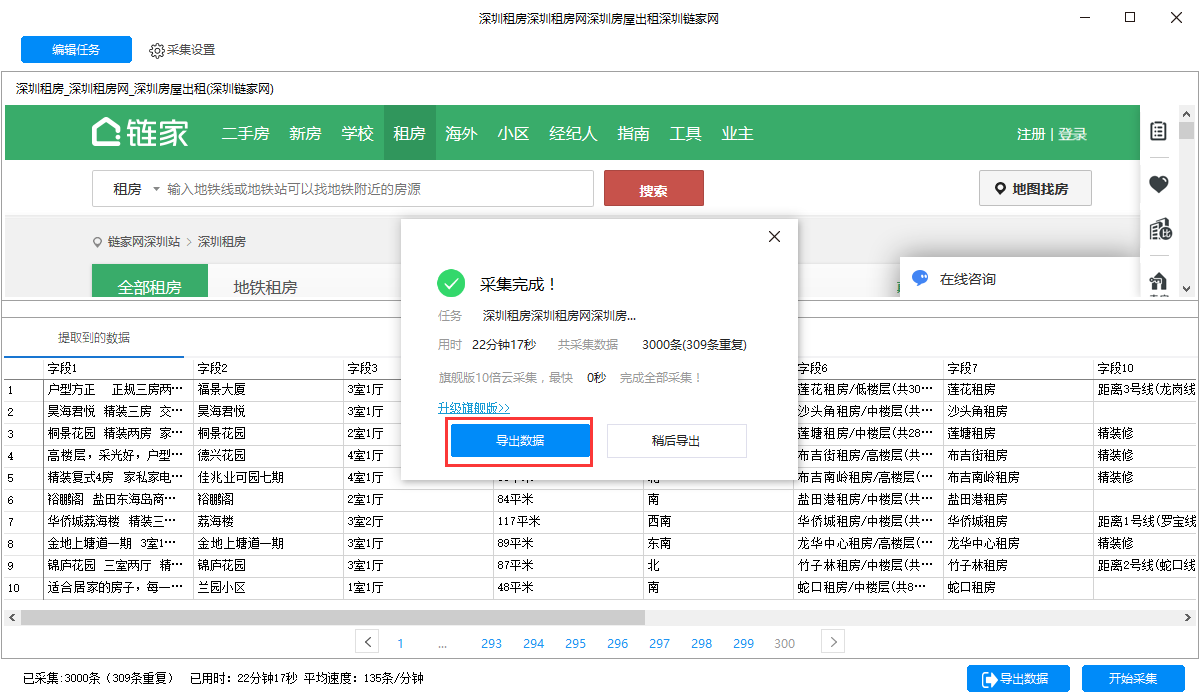The height and width of the screenshot is (700, 1200).
Task: Click the webpage vertical scrollbar
Action: click(x=1186, y=130)
